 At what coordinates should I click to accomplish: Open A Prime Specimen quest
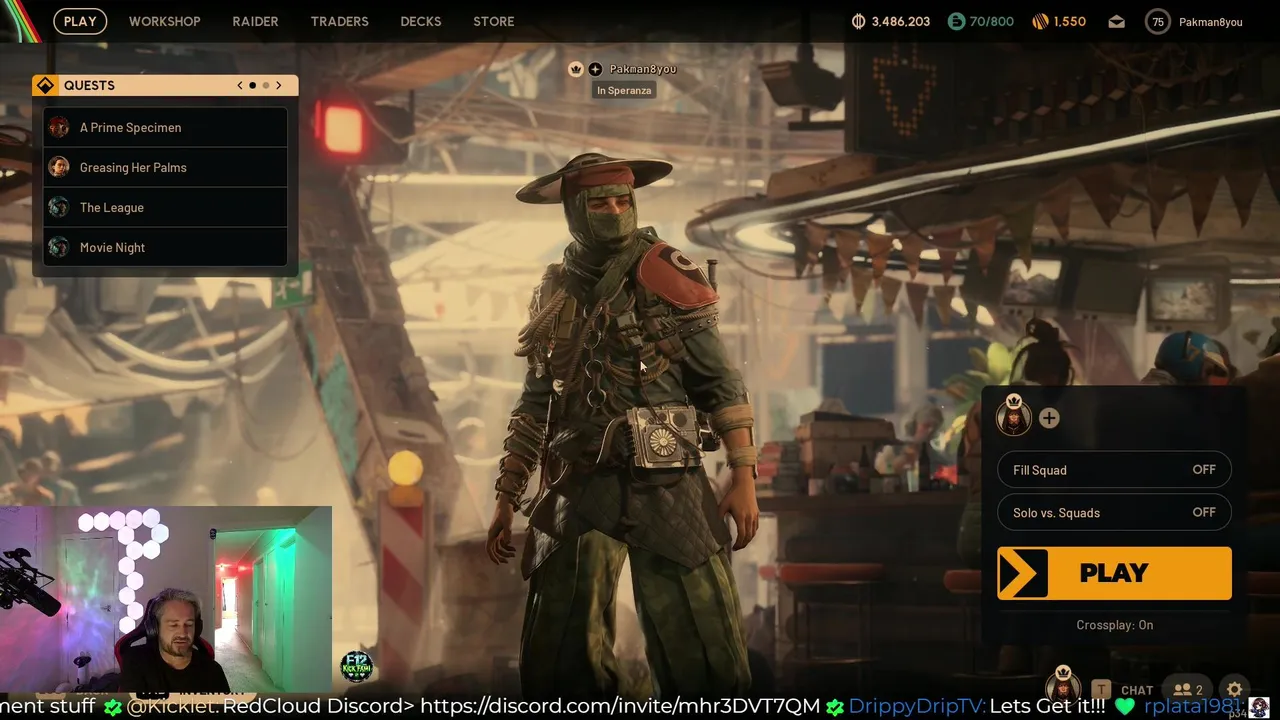pos(166,127)
